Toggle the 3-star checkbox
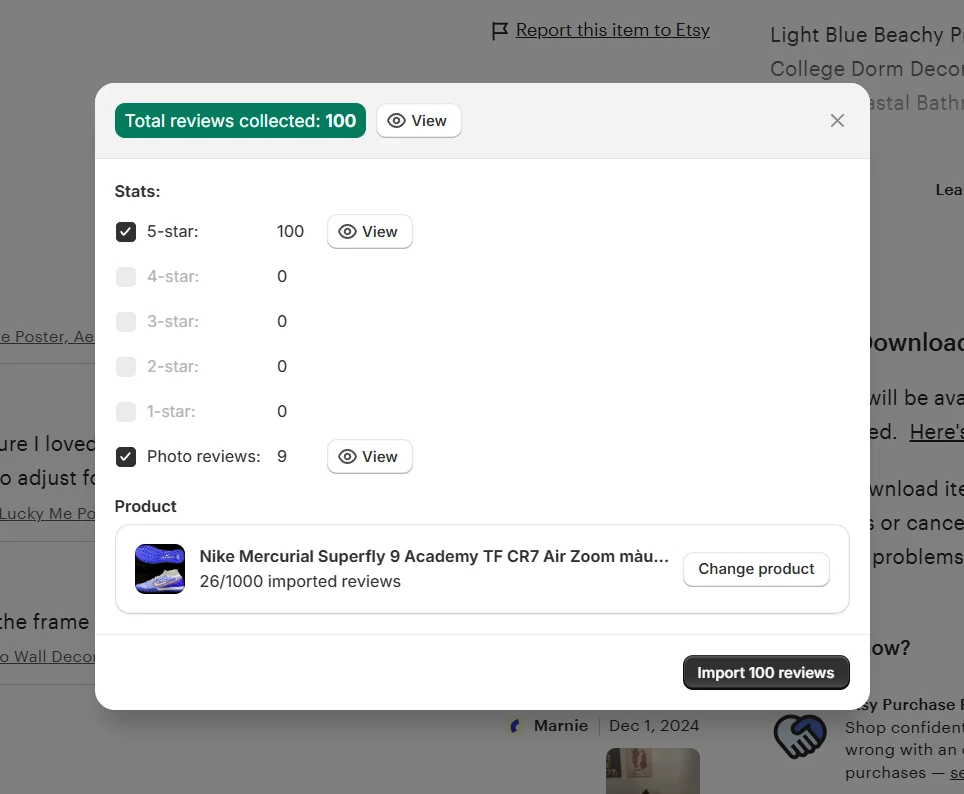 point(126,322)
